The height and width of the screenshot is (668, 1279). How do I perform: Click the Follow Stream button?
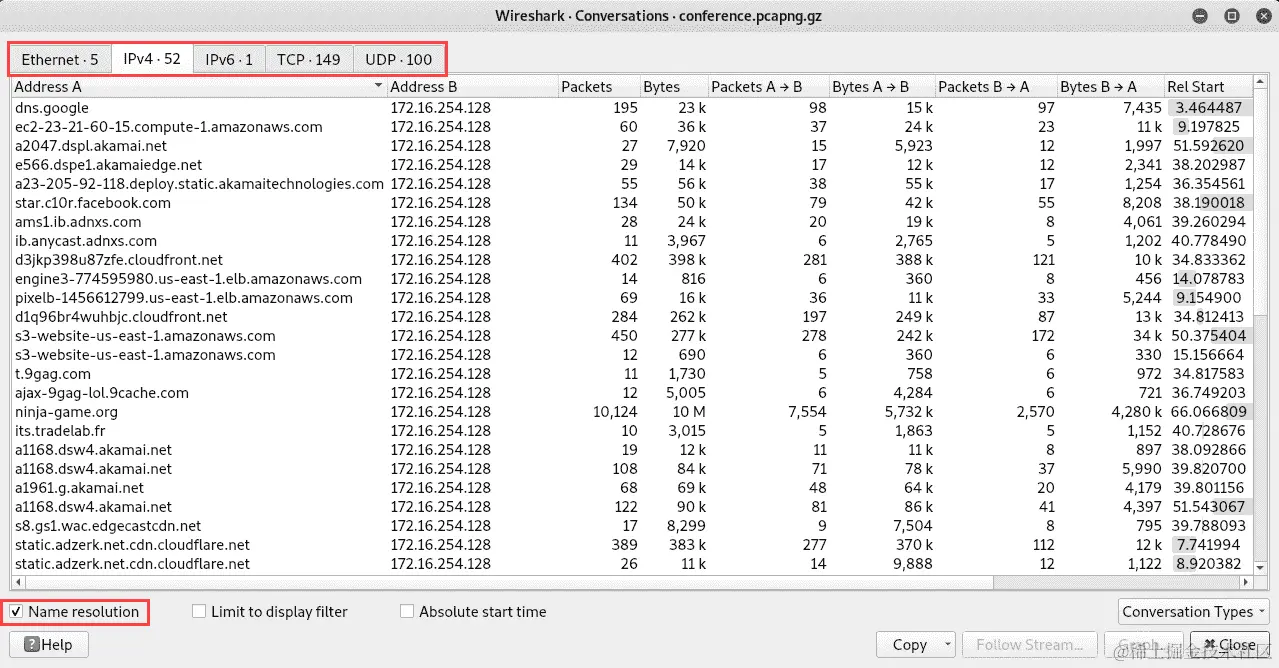click(x=1028, y=644)
